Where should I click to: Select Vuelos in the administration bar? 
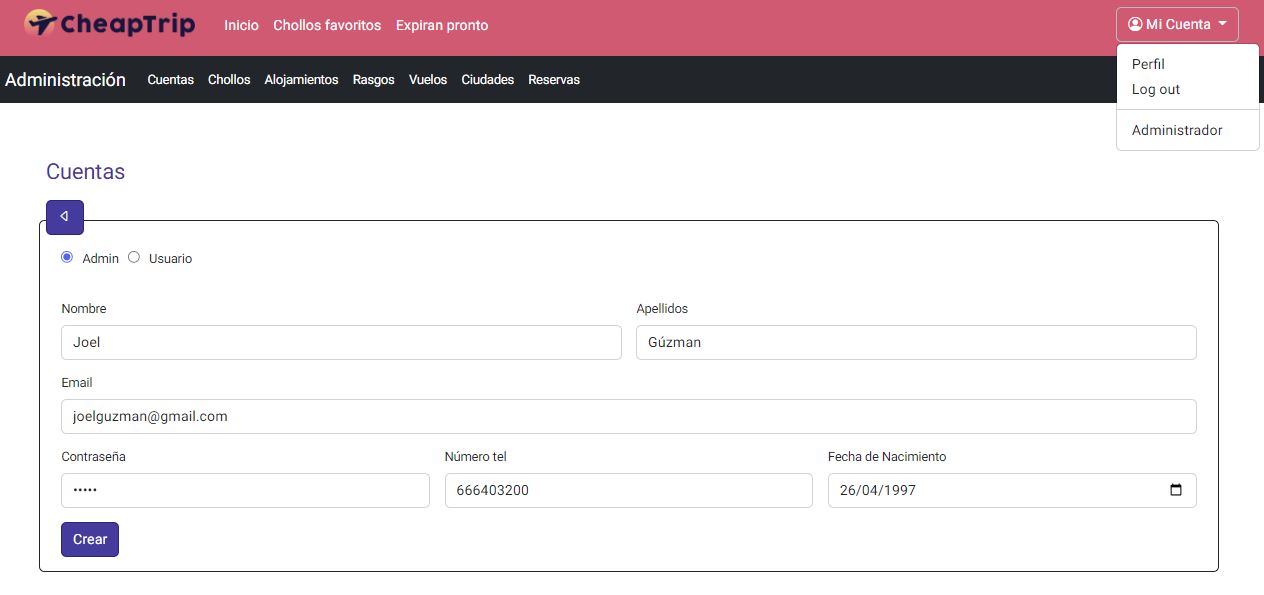[427, 80]
